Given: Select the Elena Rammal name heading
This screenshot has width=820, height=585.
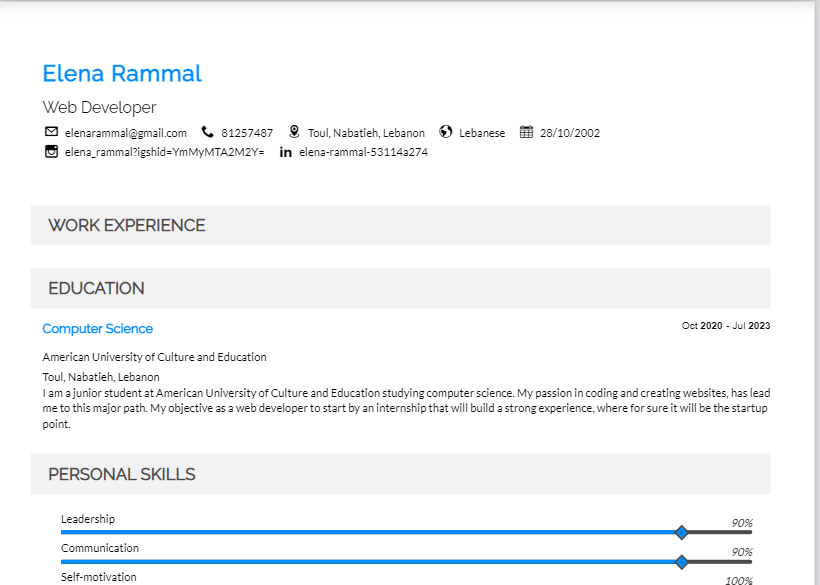Looking at the screenshot, I should click(122, 73).
